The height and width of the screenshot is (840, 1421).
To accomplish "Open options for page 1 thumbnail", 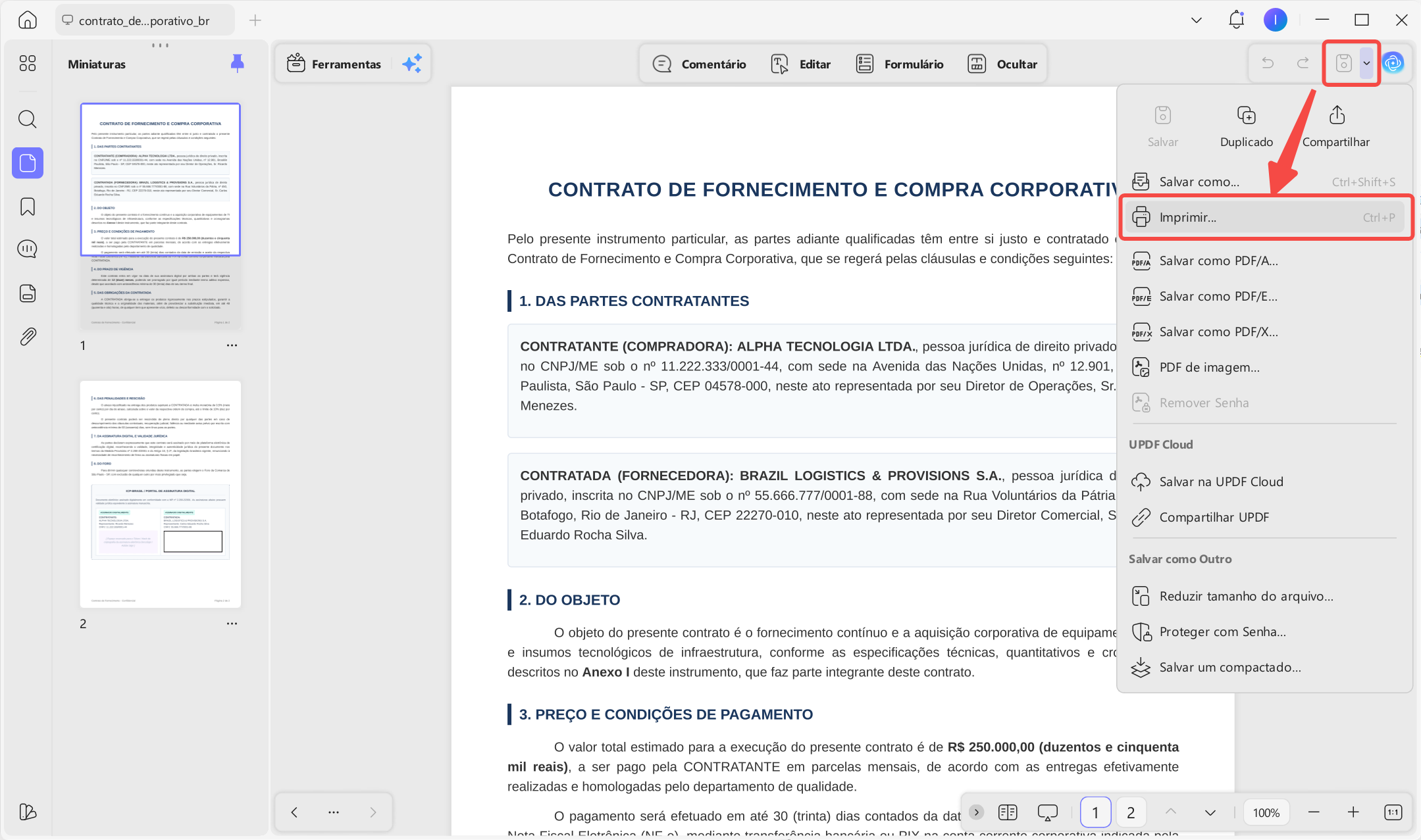I will (232, 345).
